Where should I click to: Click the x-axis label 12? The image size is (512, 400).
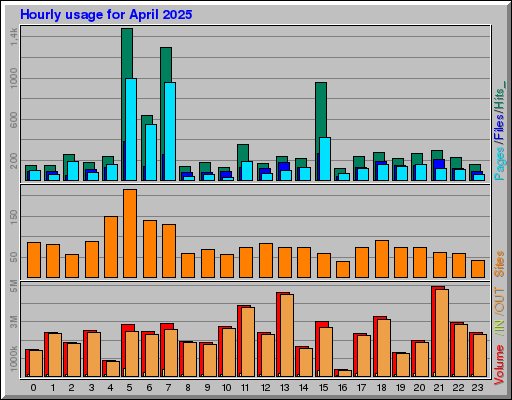265,388
